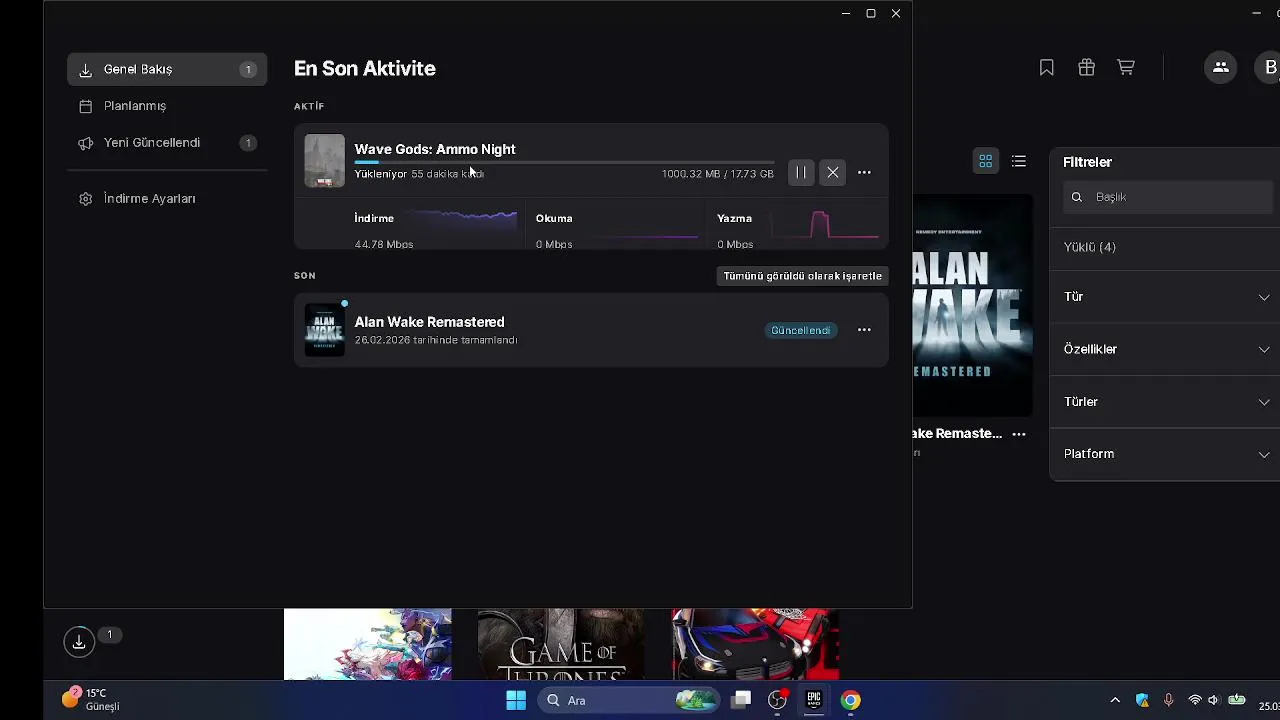Screen dimensions: 1280x720
Task: Open the Yeni Güncellendi section
Action: tap(167, 143)
